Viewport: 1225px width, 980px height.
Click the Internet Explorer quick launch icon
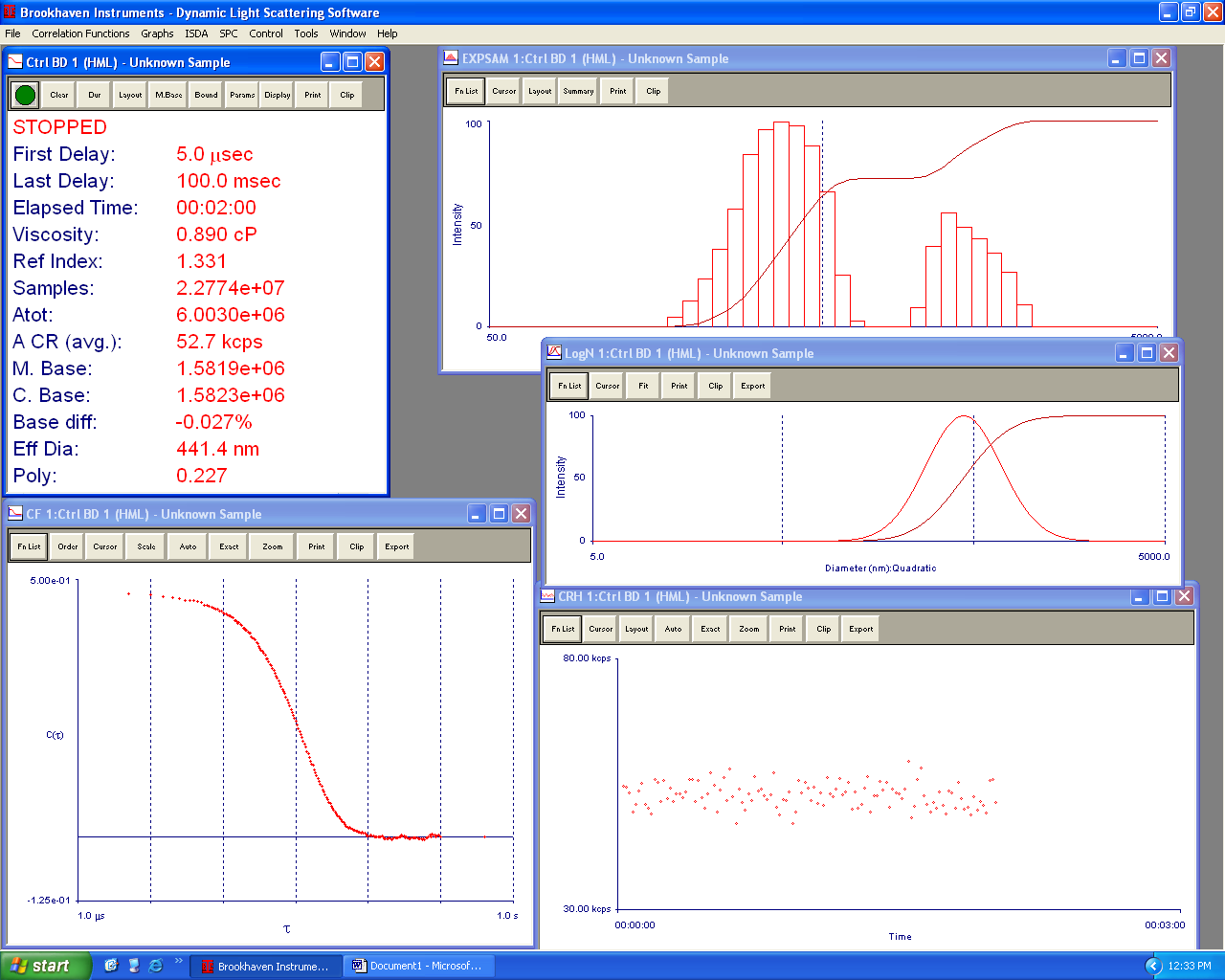pos(155,966)
